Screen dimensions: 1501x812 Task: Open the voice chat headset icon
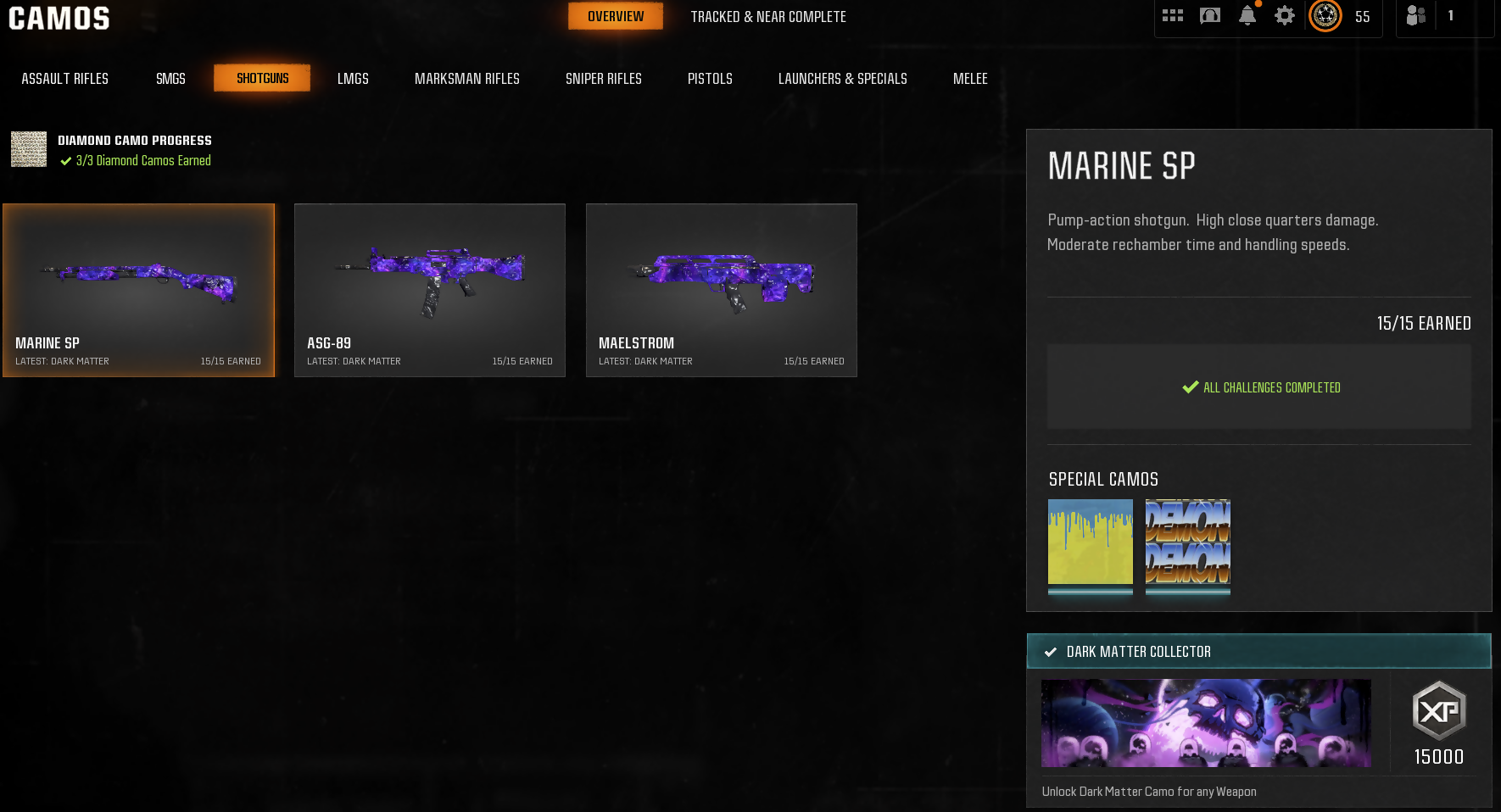click(1210, 16)
